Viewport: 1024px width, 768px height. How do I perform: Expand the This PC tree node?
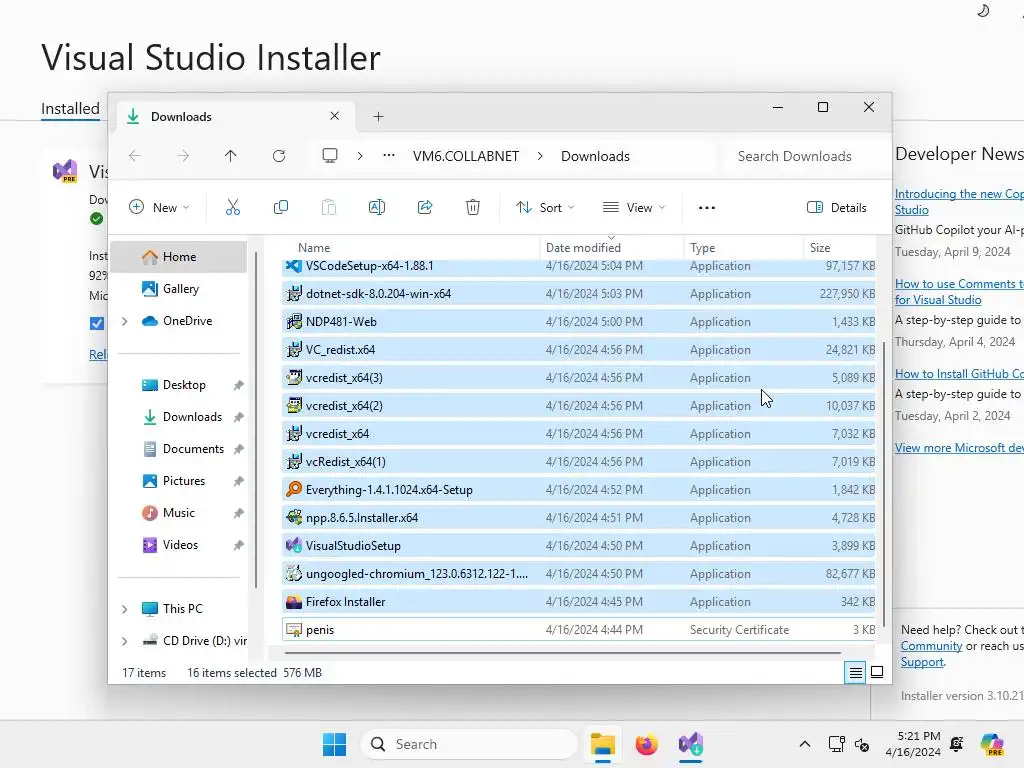125,609
